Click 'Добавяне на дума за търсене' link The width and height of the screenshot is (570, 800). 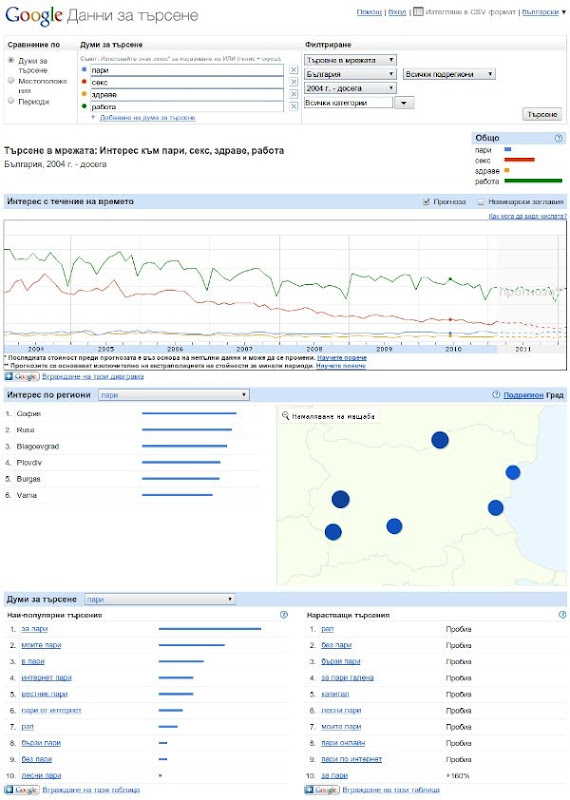click(147, 117)
